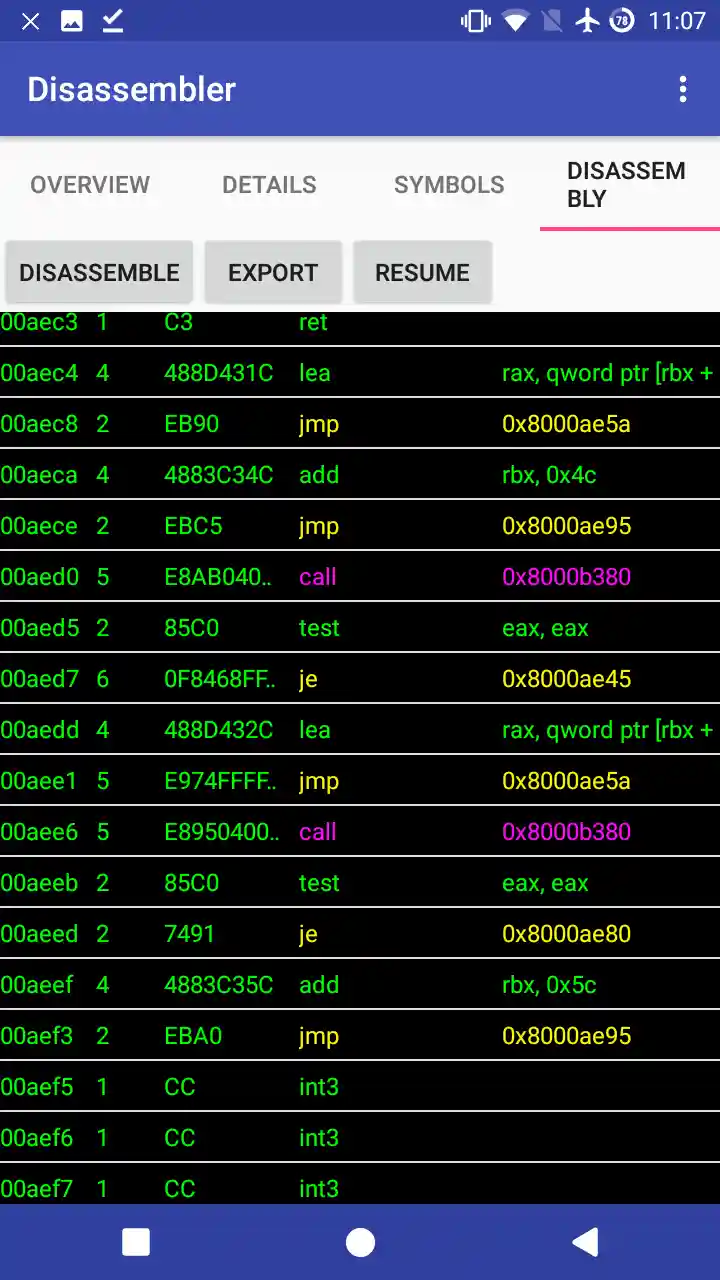
Task: Open the Symbols tab
Action: (x=449, y=185)
